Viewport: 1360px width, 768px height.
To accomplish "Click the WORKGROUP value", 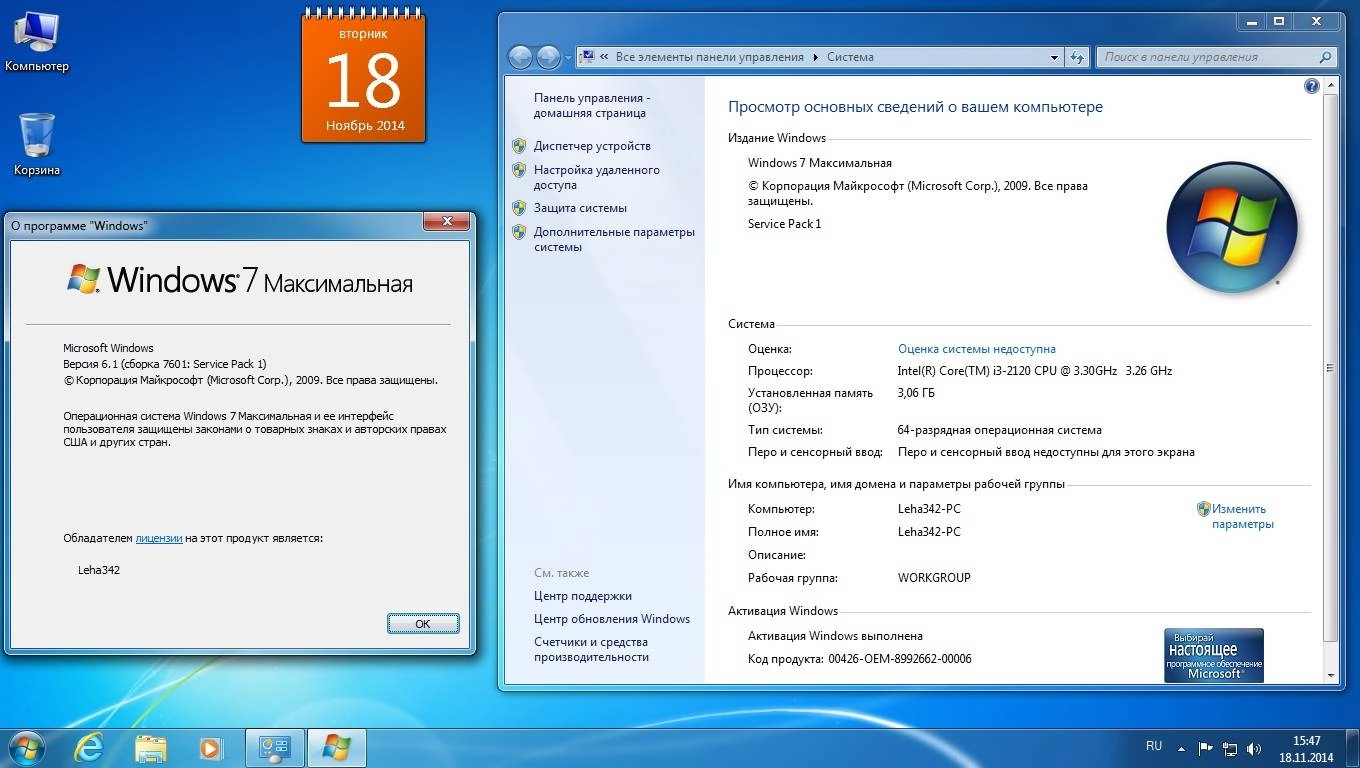I will pos(934,578).
